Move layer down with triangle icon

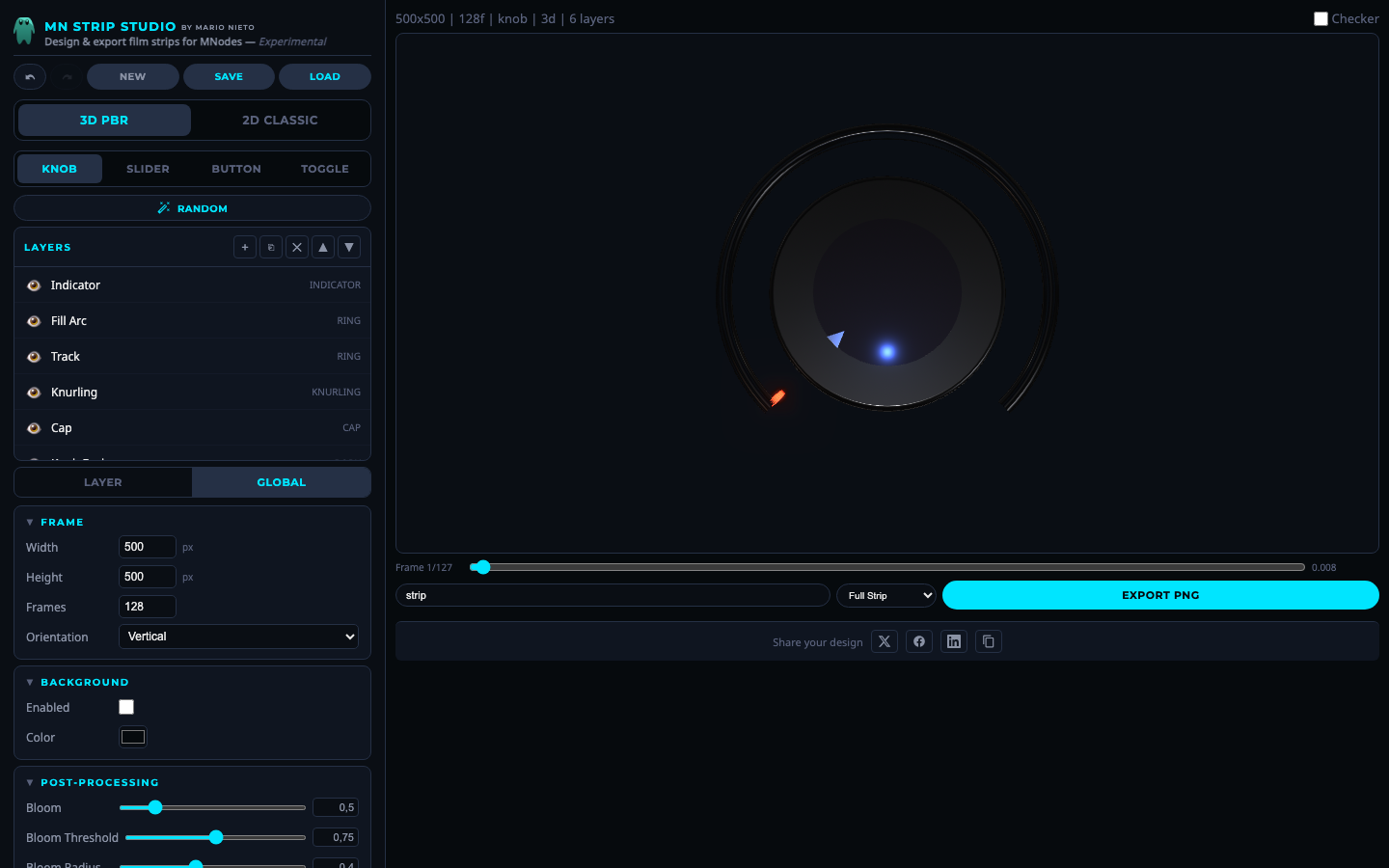(x=349, y=248)
